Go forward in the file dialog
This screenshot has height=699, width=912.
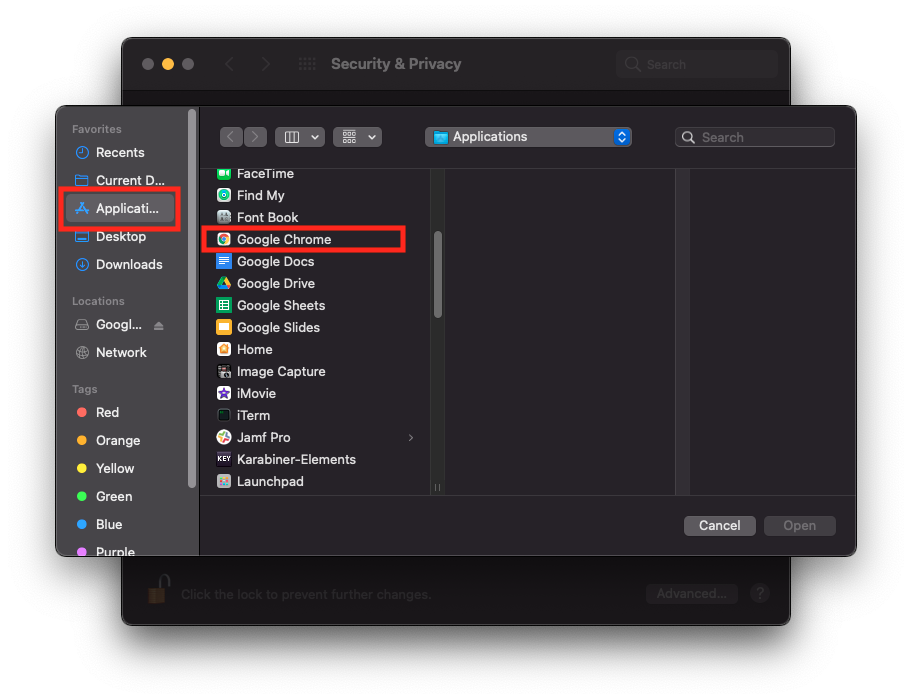coord(255,137)
